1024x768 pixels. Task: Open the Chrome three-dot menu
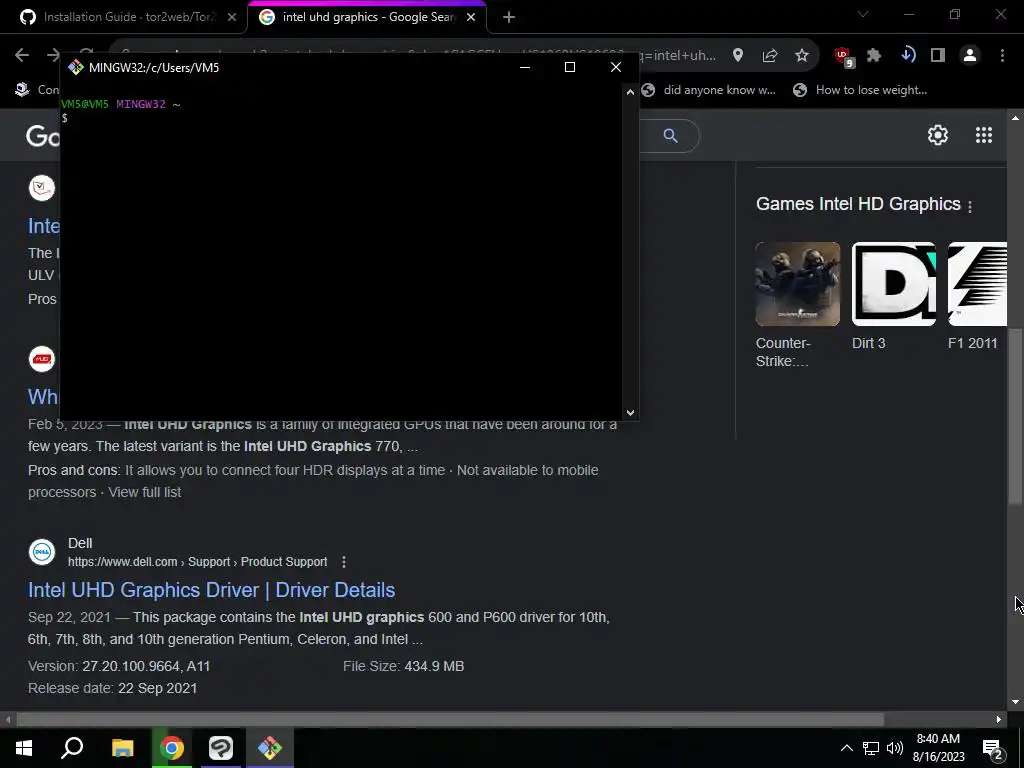1002,56
